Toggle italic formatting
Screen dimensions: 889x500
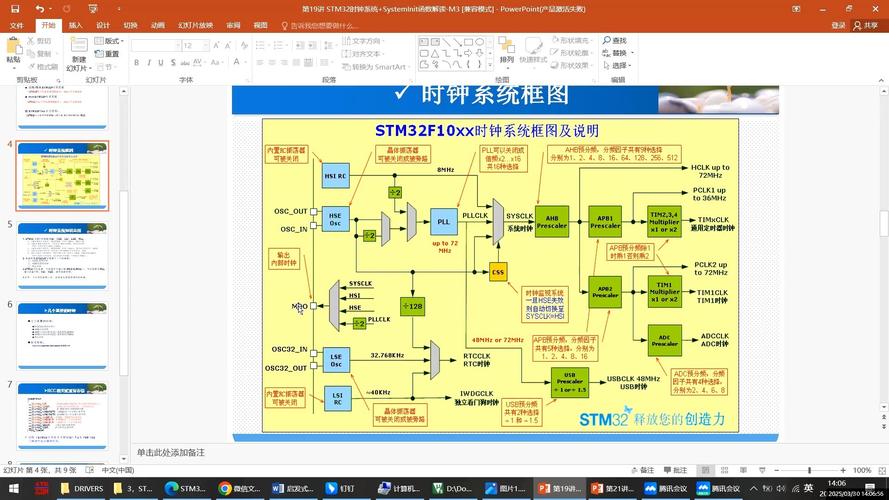149,62
